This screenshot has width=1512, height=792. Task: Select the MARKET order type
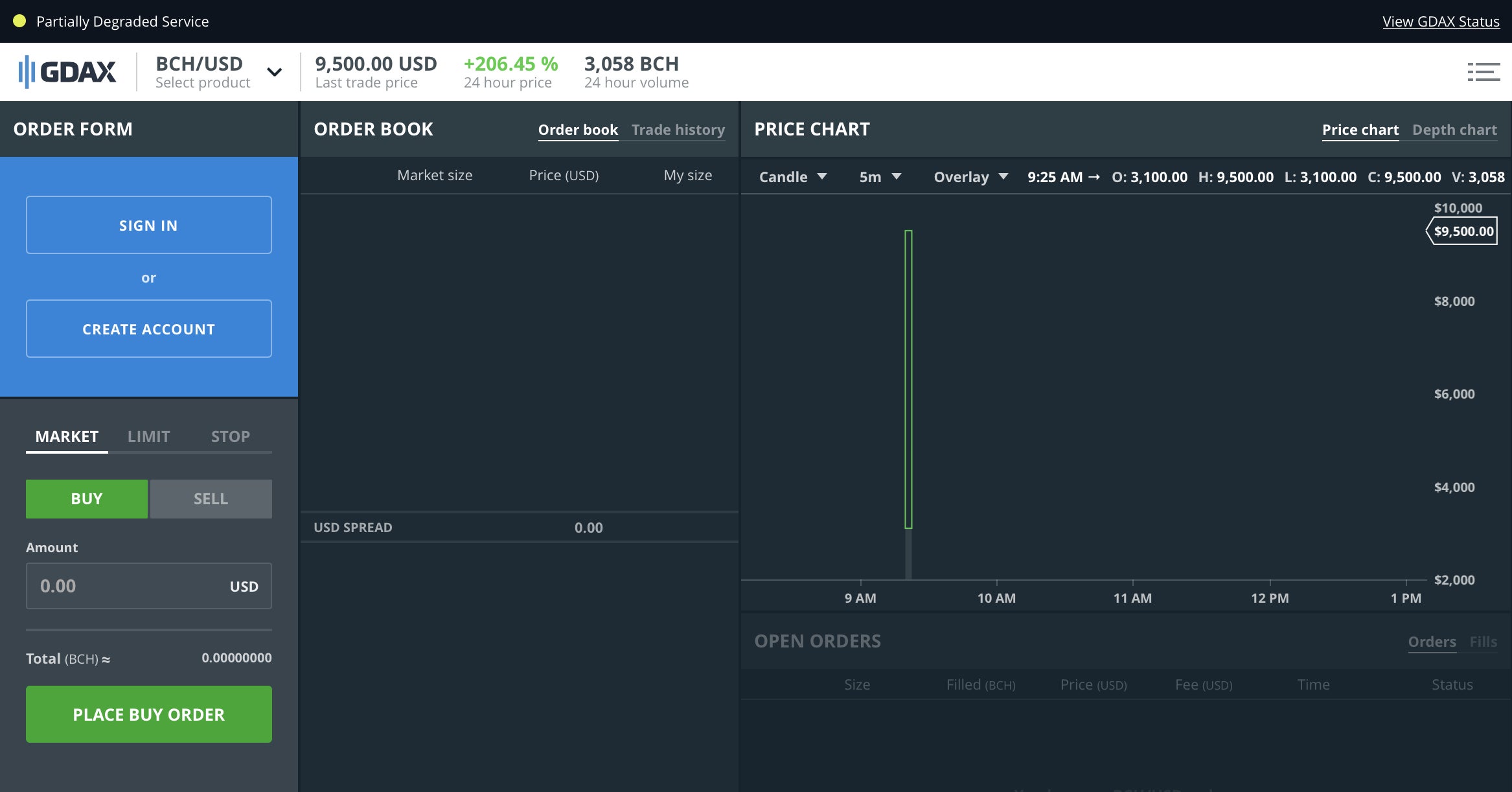[x=67, y=436]
